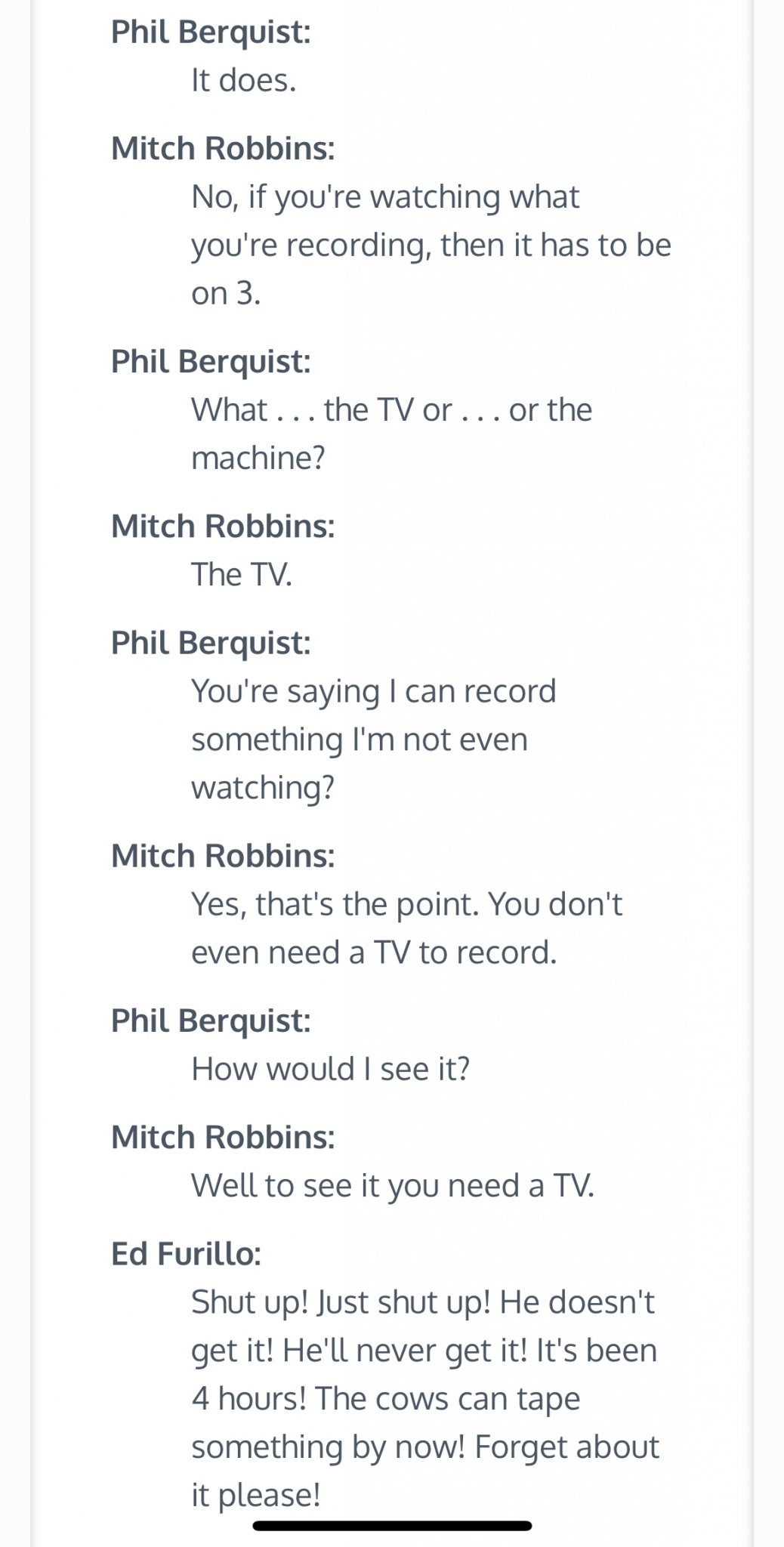Image resolution: width=784 pixels, height=1547 pixels.
Task: Tap Mitch Robbins name above 'The TV.'
Action: (x=223, y=526)
